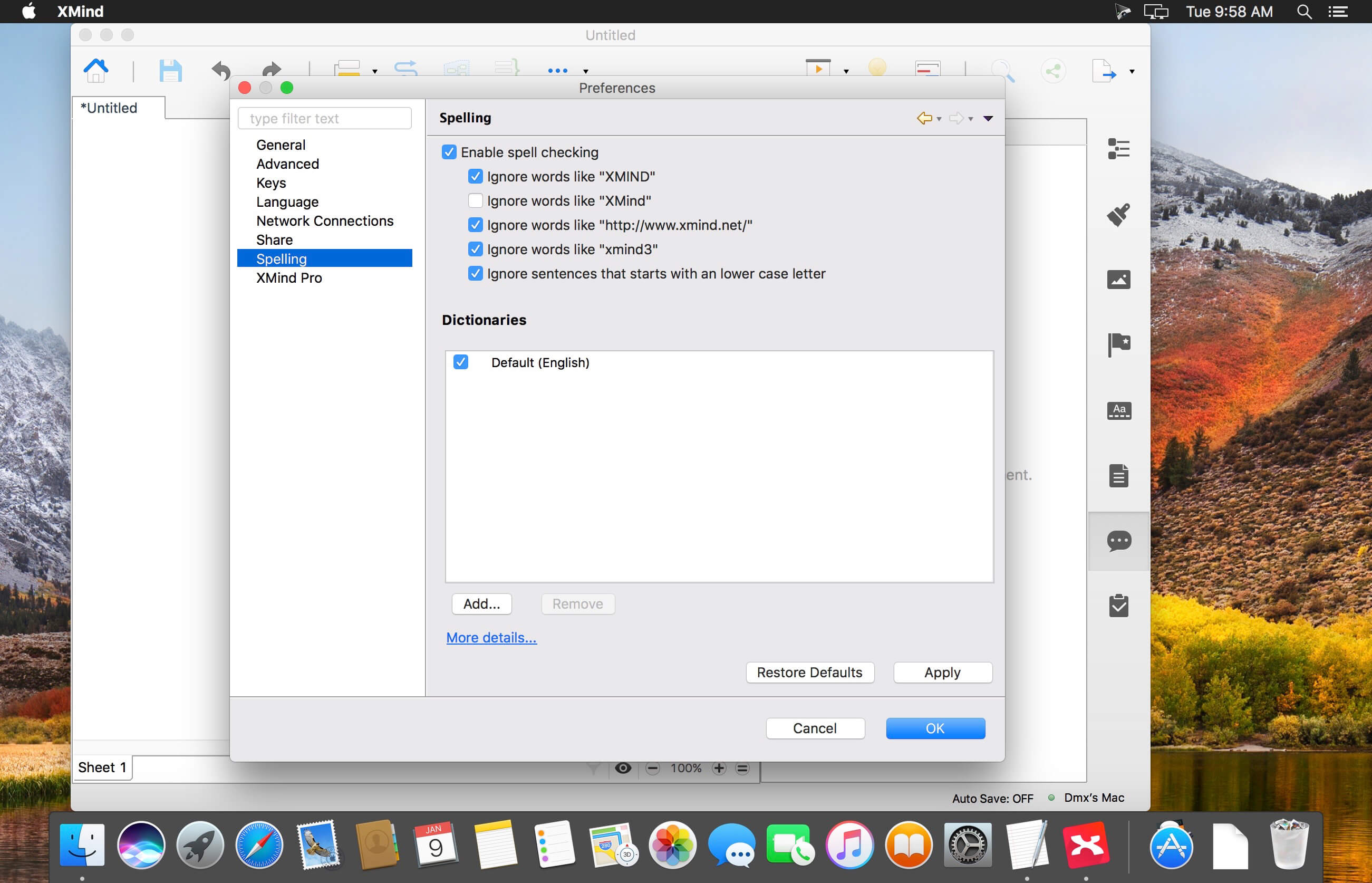Click the Export icon in the toolbar
Screen dimensions: 1372x883
pos(1104,71)
